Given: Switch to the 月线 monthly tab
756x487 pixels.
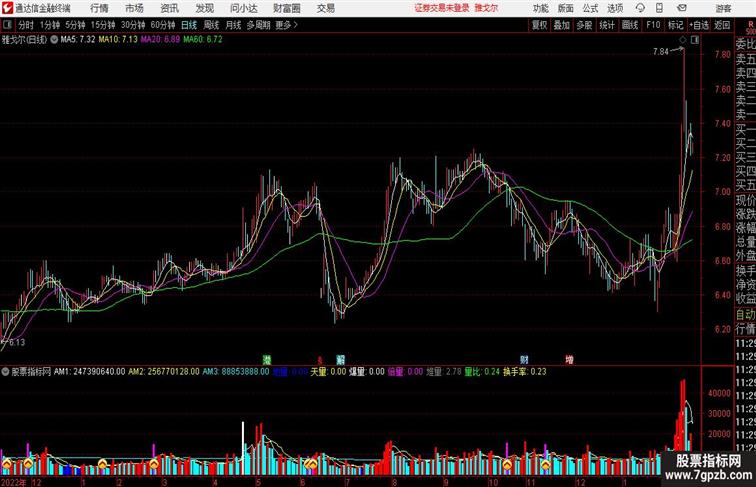Looking at the screenshot, I should pos(233,25).
